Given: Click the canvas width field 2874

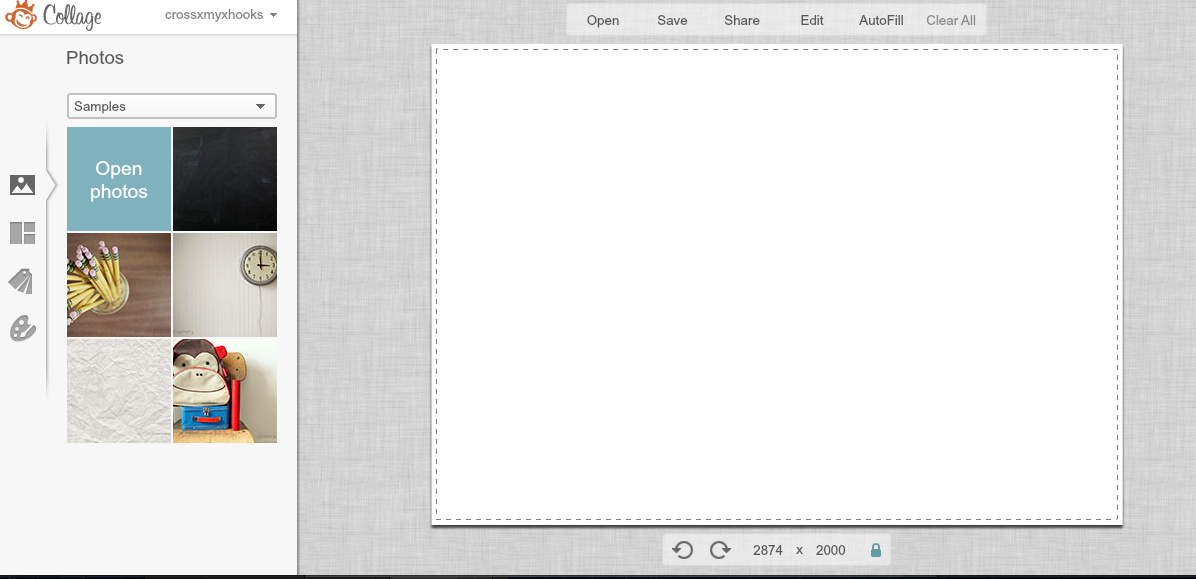Looking at the screenshot, I should [767, 550].
